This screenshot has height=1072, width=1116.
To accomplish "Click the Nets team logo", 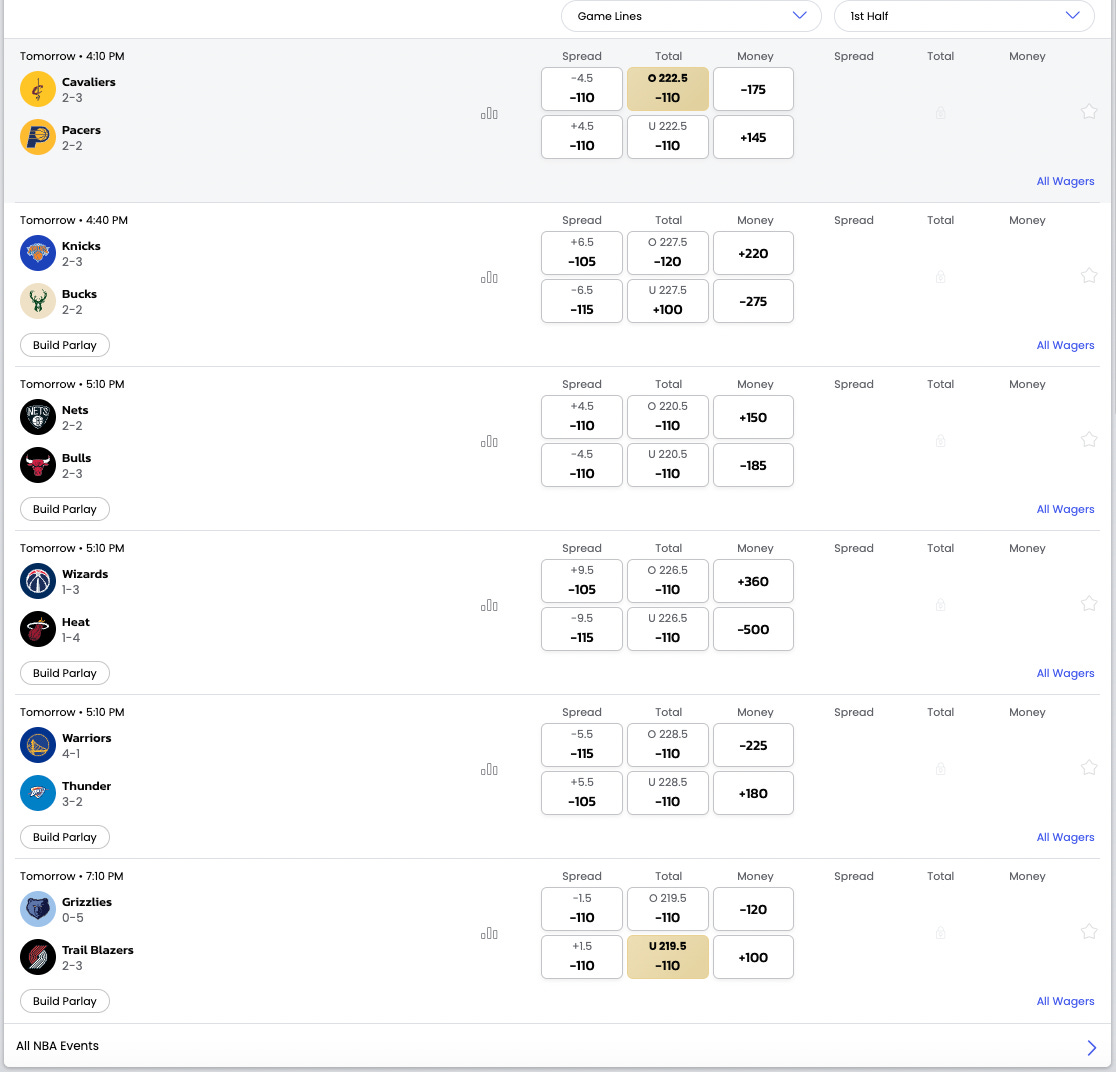I will pyautogui.click(x=38, y=417).
